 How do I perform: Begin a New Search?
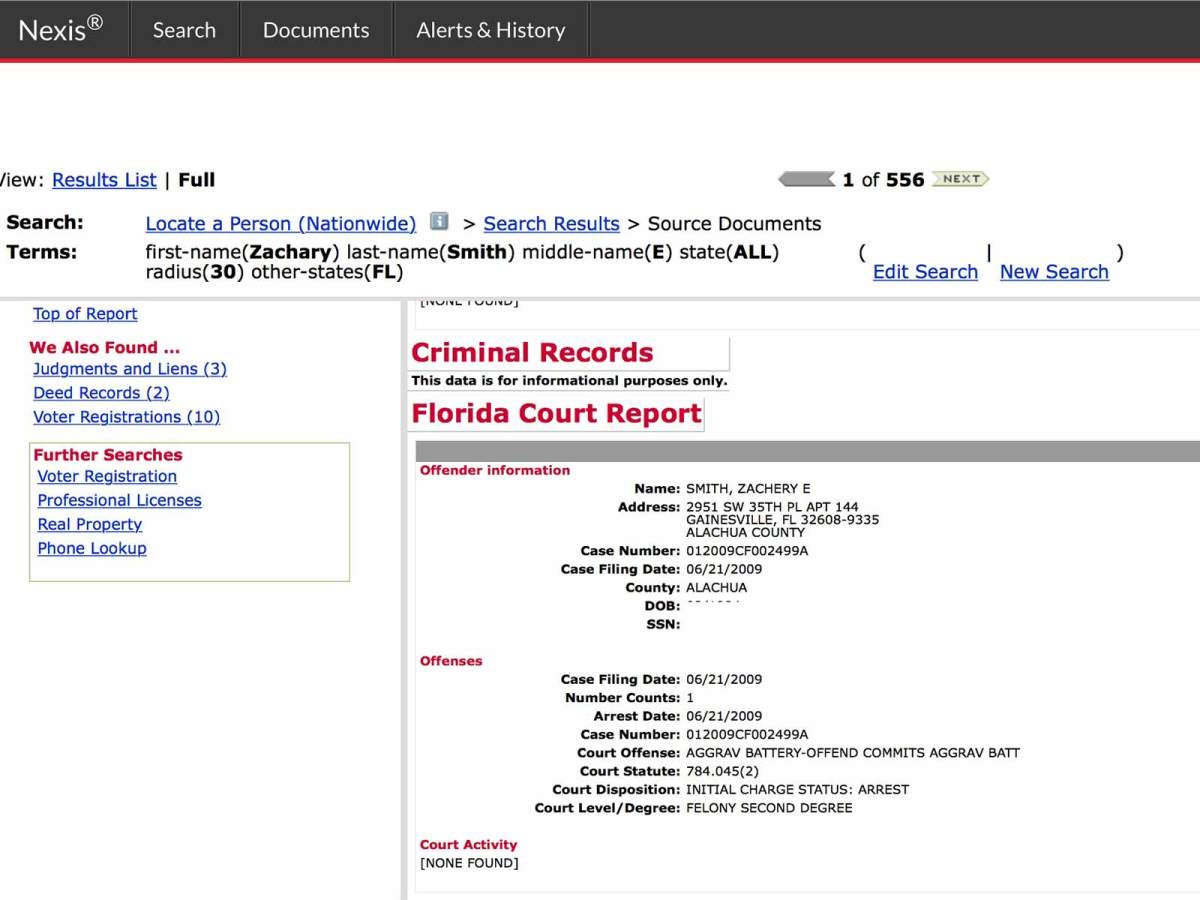click(1054, 271)
